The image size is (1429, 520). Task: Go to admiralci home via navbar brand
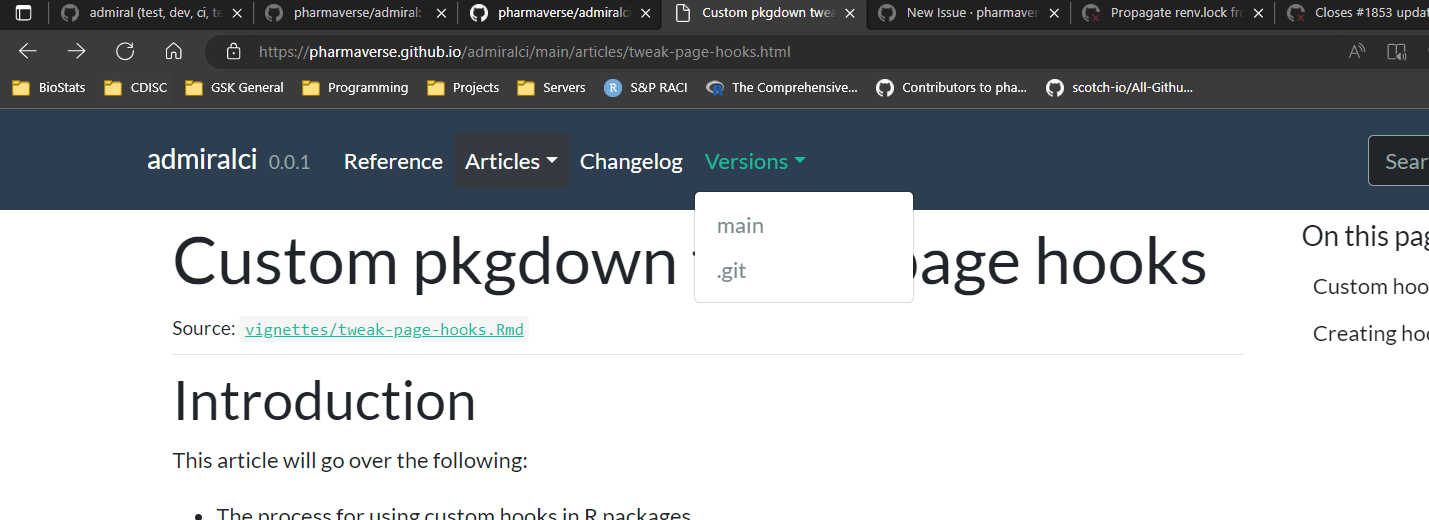(202, 160)
